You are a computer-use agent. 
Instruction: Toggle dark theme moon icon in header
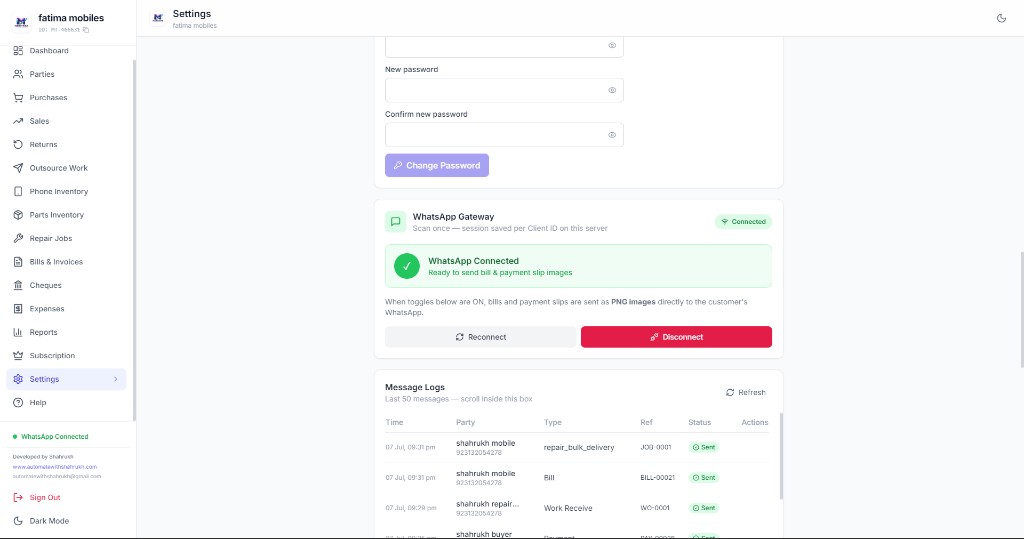1001,18
